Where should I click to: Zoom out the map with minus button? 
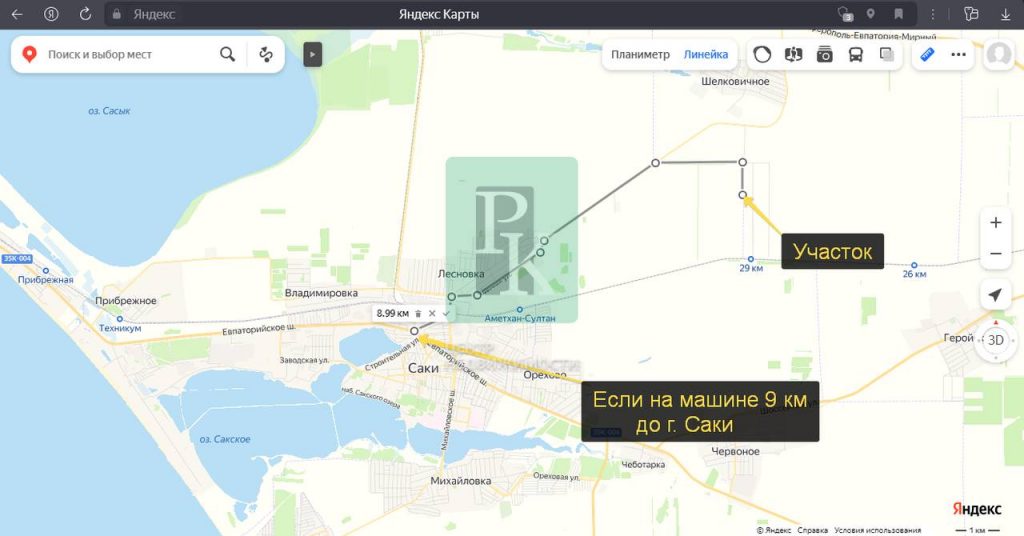pos(995,253)
